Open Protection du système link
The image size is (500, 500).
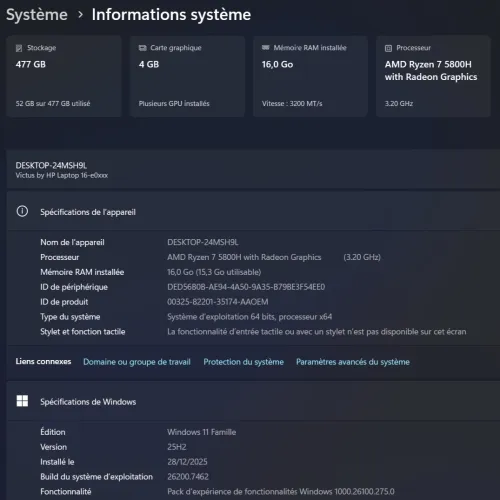pos(244,362)
